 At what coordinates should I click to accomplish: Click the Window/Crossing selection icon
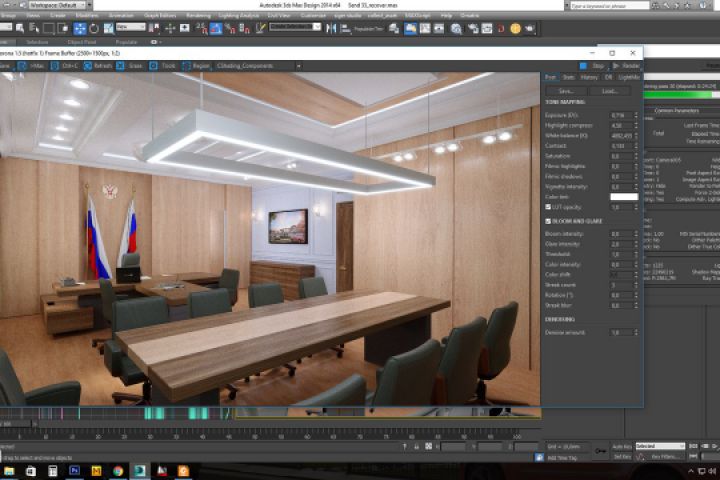coord(63,28)
